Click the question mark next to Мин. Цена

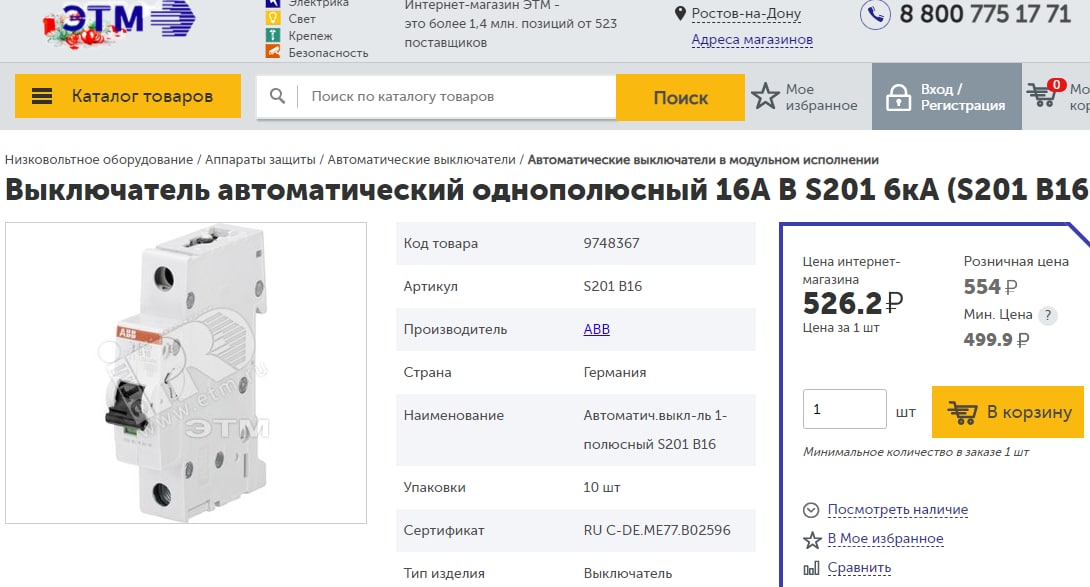[1048, 315]
